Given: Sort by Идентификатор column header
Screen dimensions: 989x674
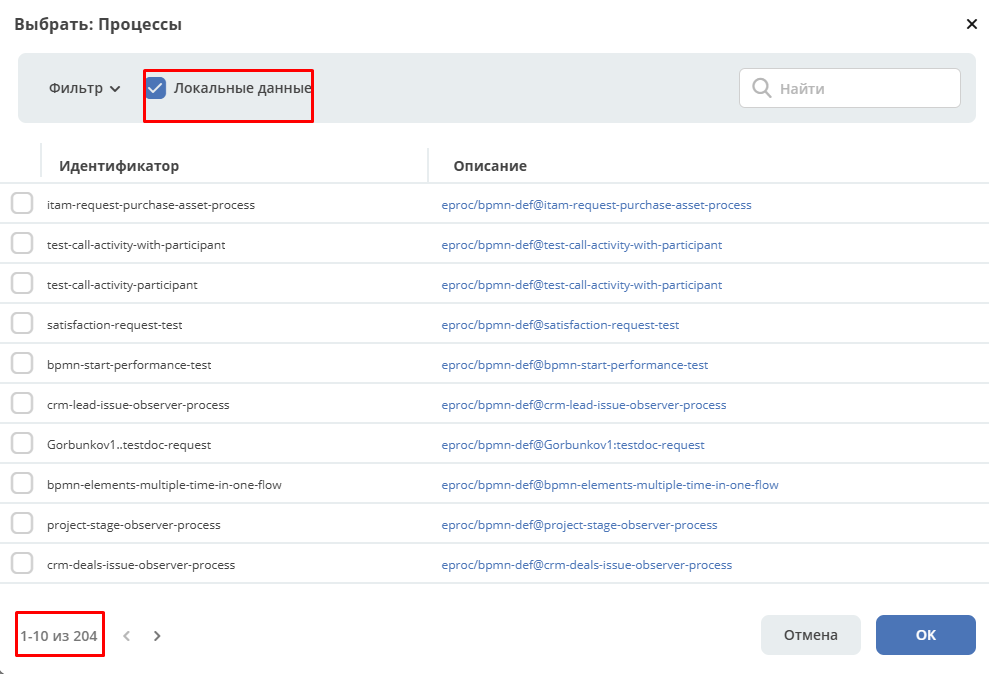Looking at the screenshot, I should coord(119,166).
